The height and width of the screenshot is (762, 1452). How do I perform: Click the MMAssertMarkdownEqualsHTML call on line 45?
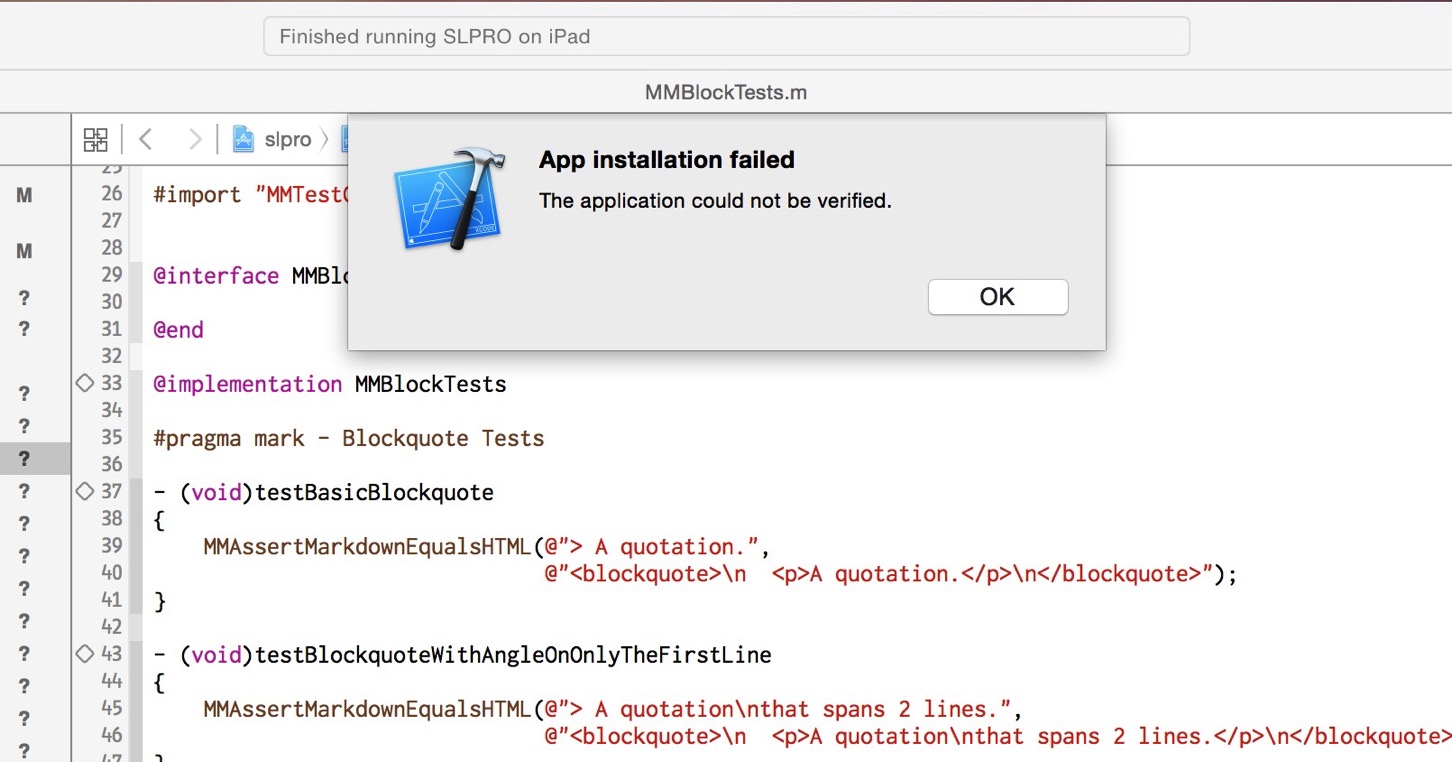(368, 710)
